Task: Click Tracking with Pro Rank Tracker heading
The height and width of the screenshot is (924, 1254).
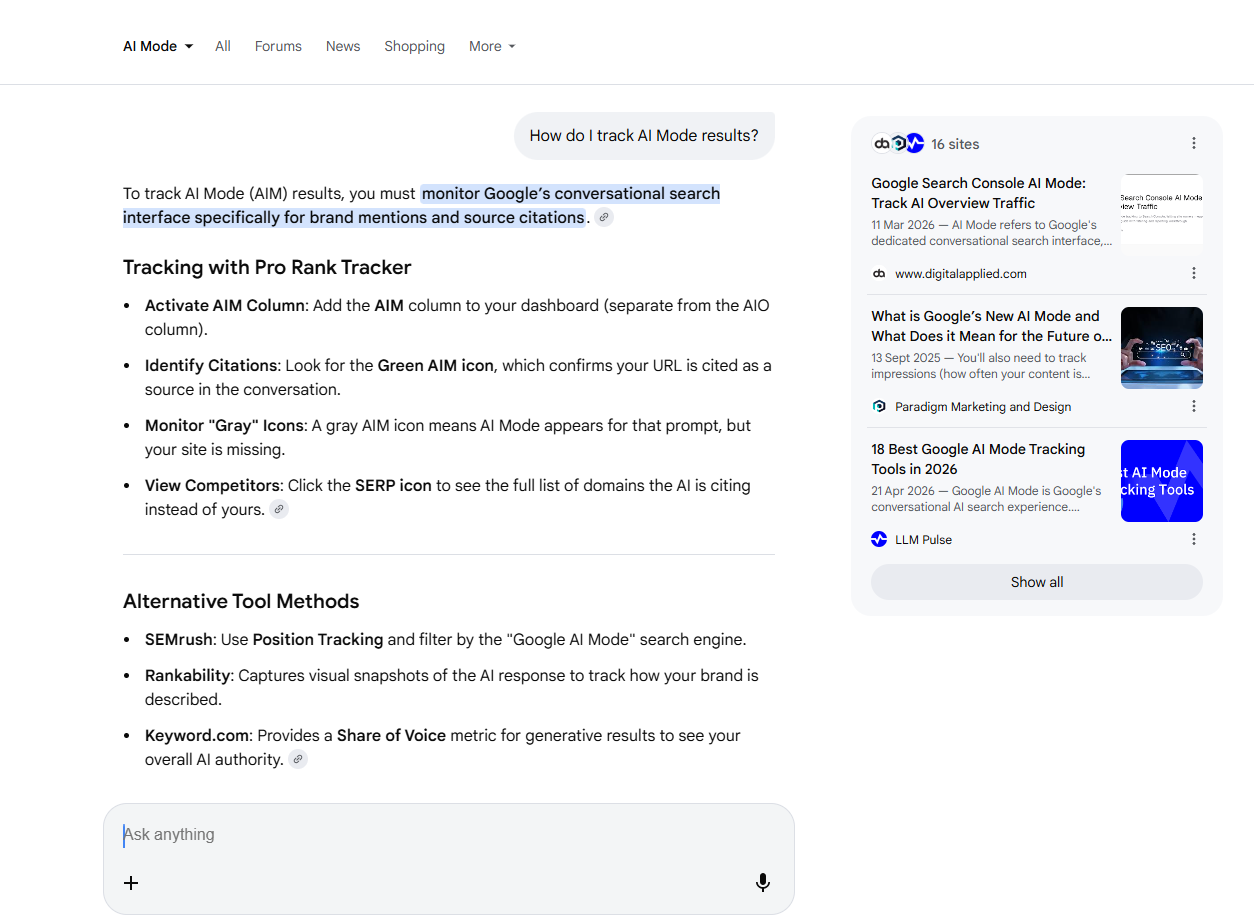Action: click(x=267, y=267)
